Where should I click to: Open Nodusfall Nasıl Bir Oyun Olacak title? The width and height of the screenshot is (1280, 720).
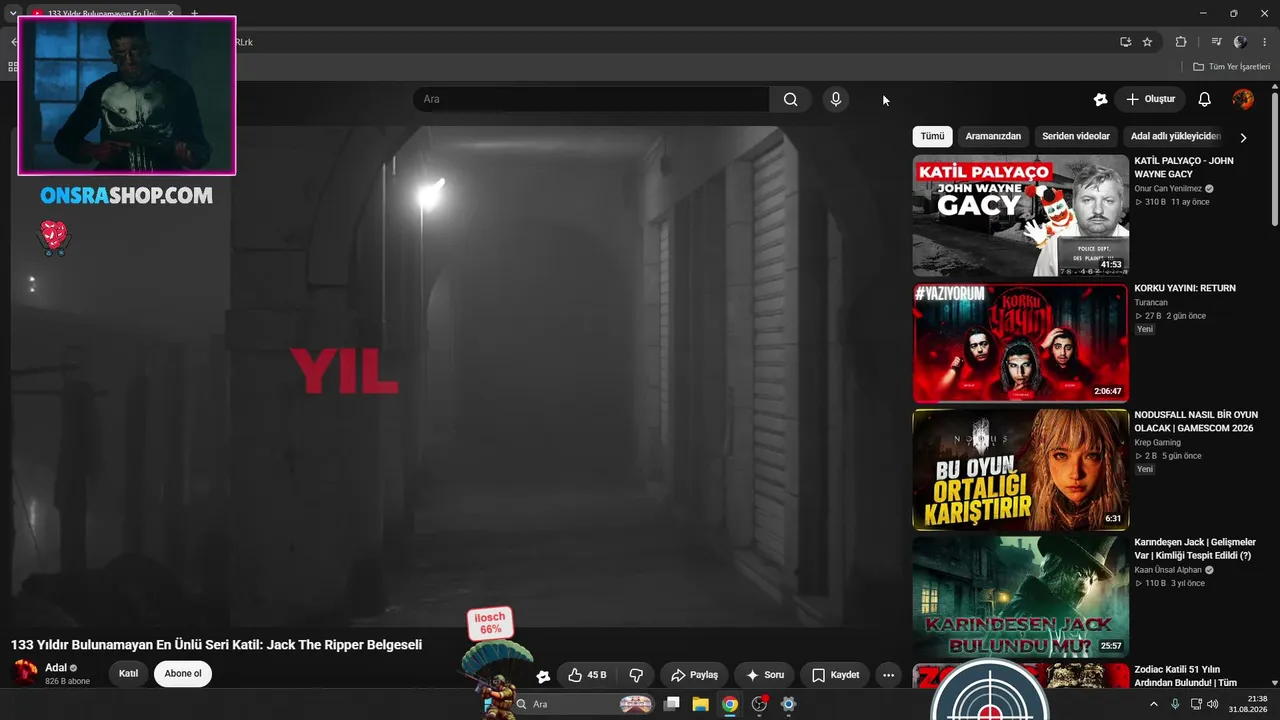click(1196, 422)
